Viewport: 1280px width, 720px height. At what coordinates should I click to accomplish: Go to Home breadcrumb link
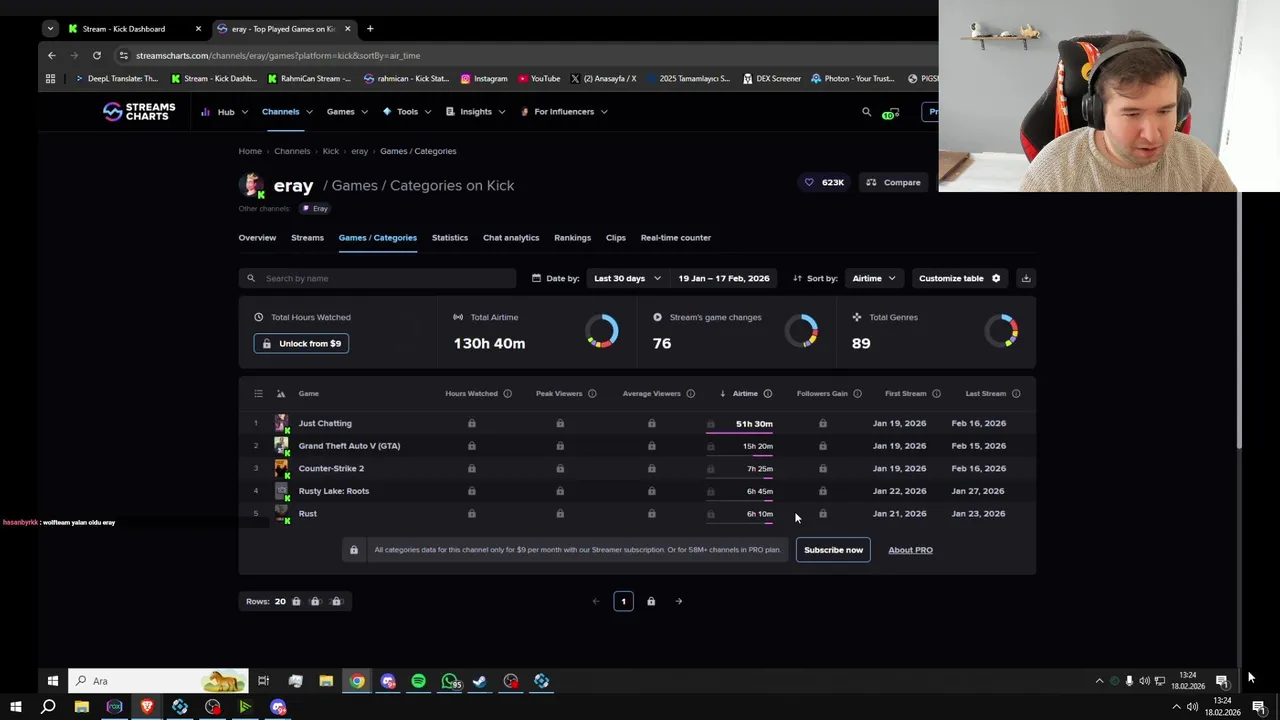tap(250, 151)
